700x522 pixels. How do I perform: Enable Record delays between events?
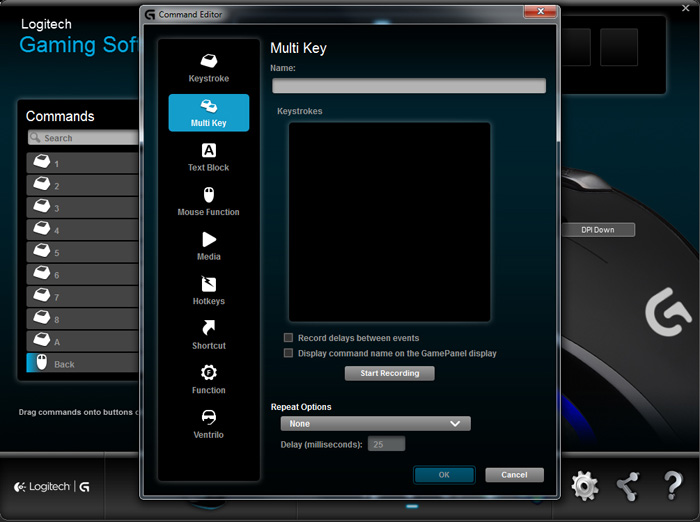tap(288, 338)
